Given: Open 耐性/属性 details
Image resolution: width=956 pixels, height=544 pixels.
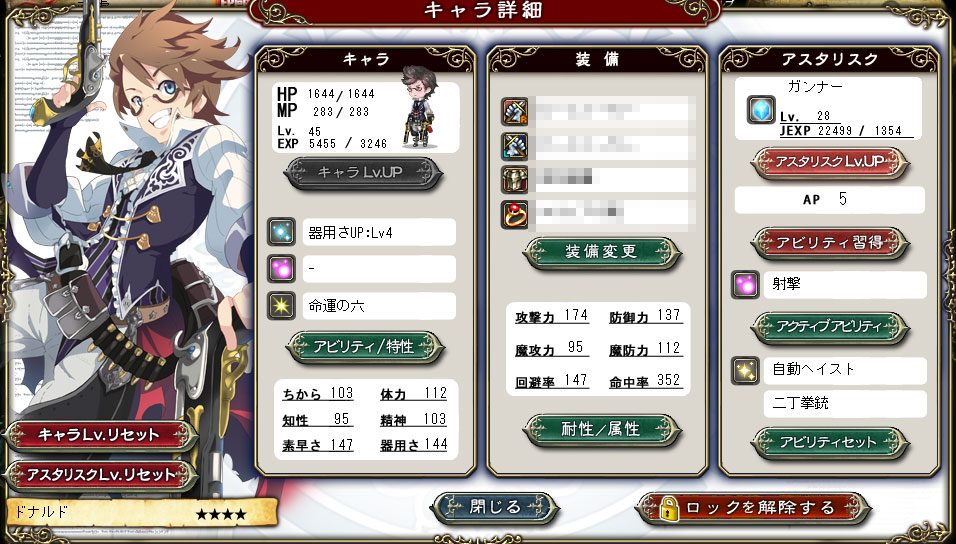Looking at the screenshot, I should (601, 430).
